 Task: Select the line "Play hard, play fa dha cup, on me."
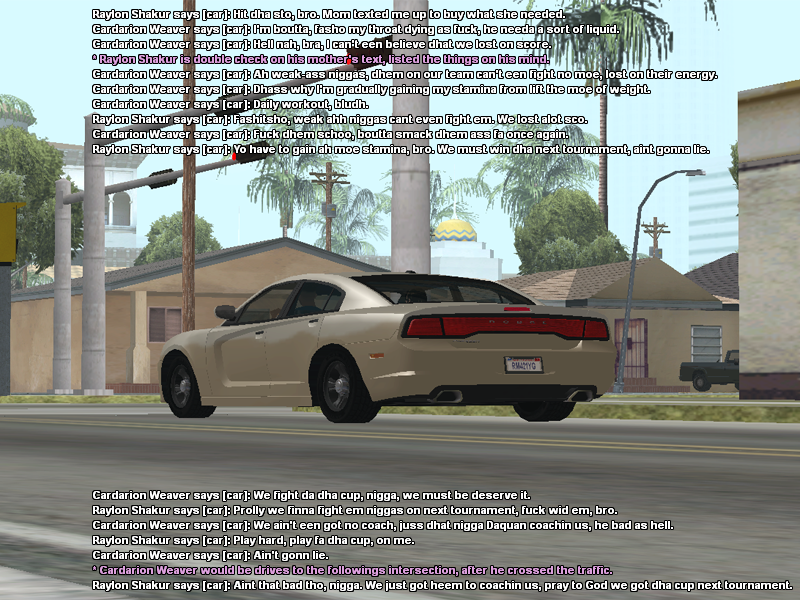[x=253, y=540]
